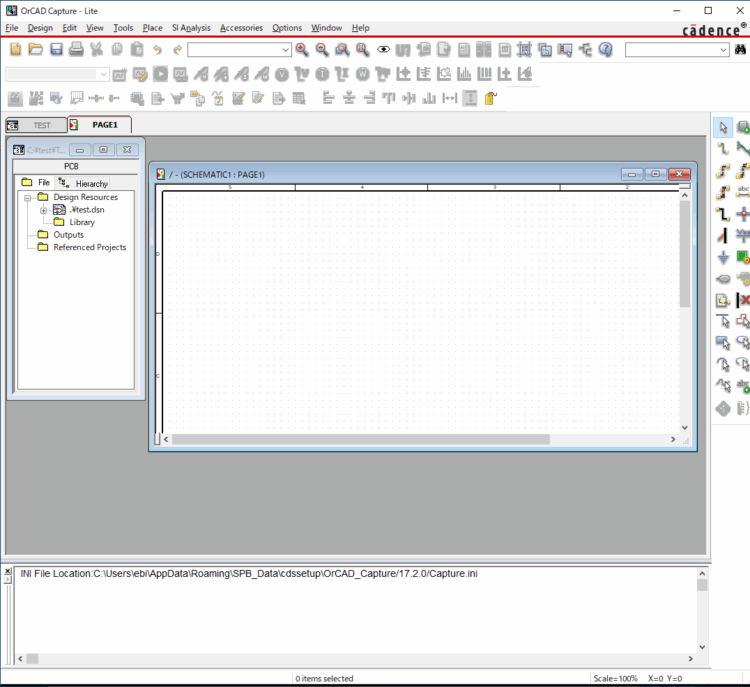750x687 pixels.
Task: Expand the .\test.dsn tree node
Action: 44,210
